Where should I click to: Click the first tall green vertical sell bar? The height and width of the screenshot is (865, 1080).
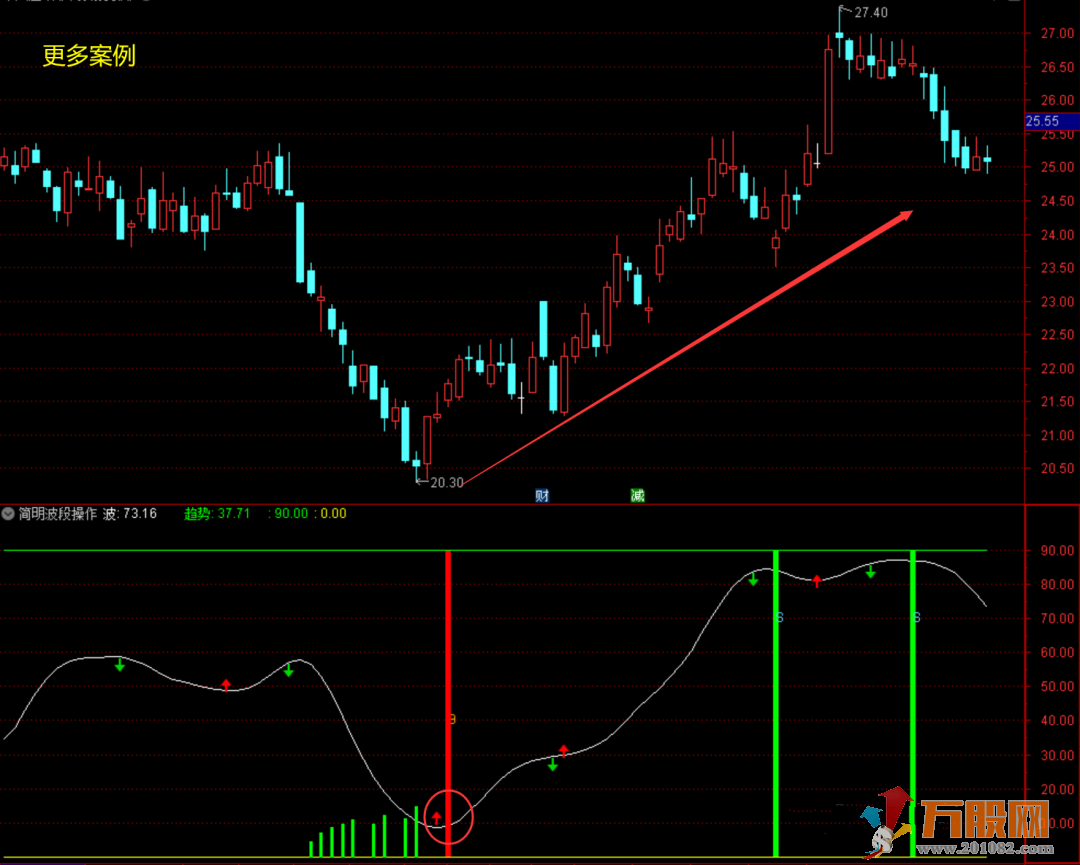coord(775,700)
